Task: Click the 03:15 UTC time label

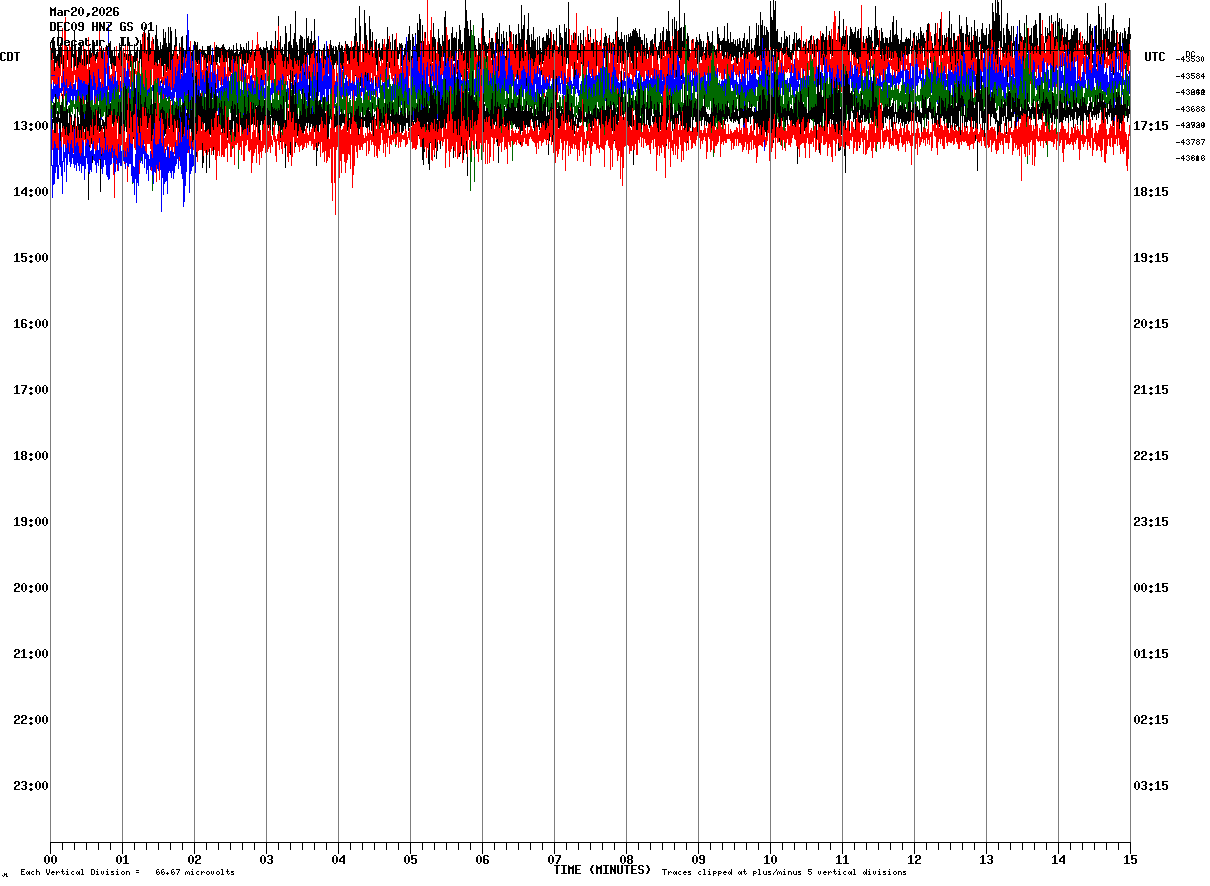Action: (x=1151, y=786)
